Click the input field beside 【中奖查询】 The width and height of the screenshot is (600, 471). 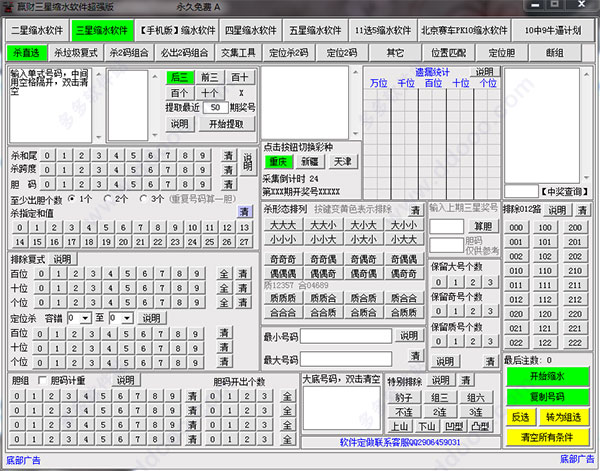point(521,191)
